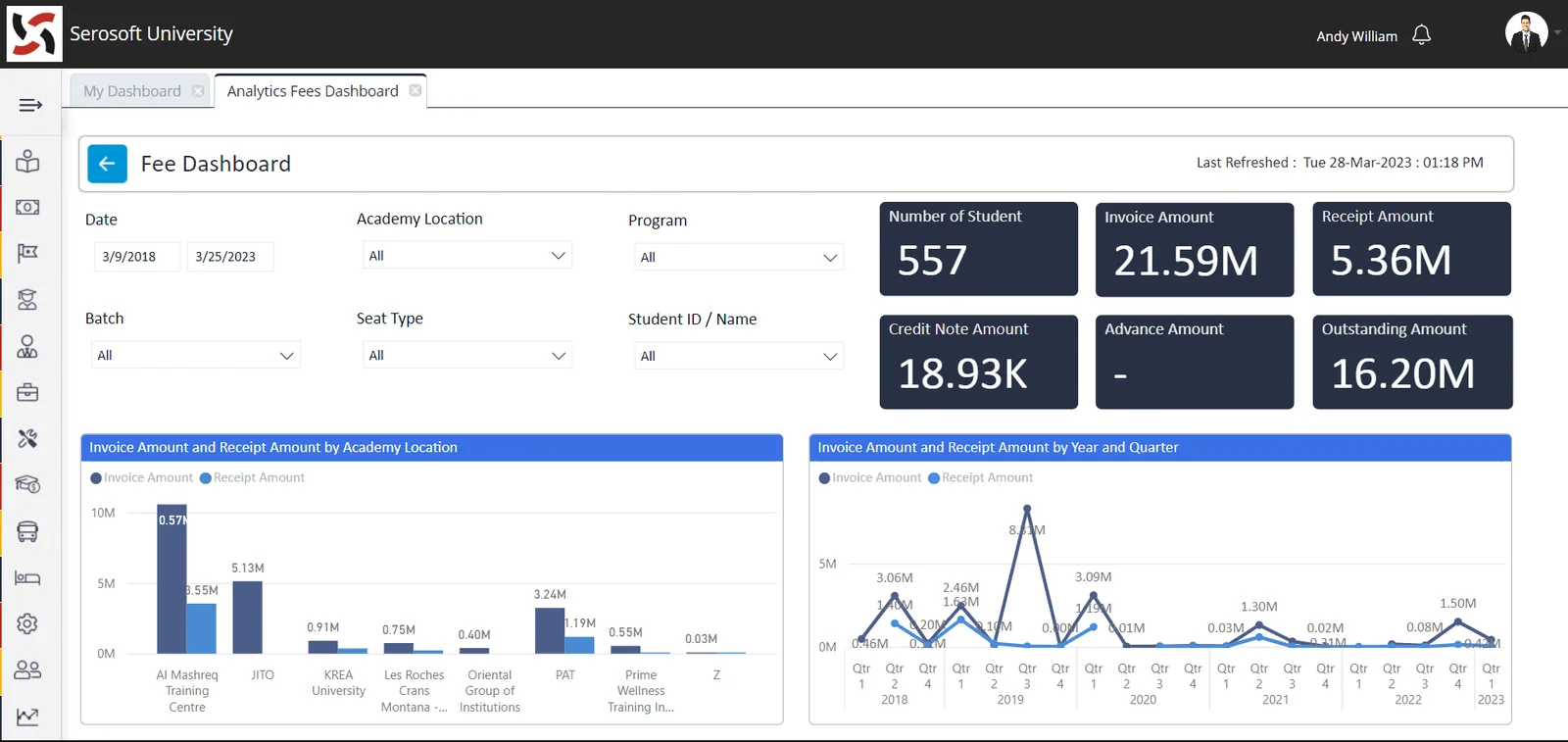The width and height of the screenshot is (1568, 742).
Task: Toggle Receipt Amount legend in Academy Location chart
Action: (253, 478)
